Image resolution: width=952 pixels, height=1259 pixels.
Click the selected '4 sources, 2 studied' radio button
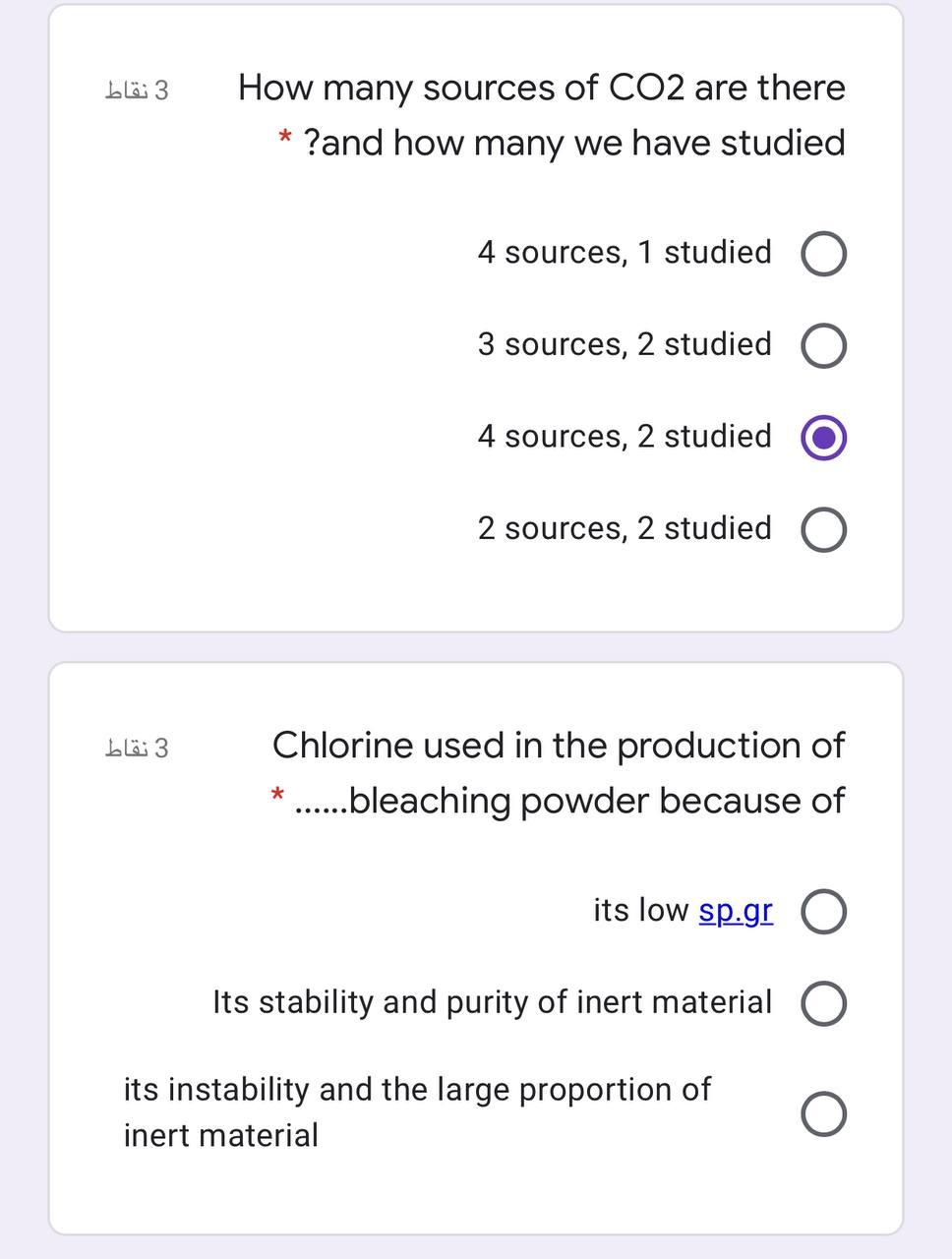tap(824, 438)
